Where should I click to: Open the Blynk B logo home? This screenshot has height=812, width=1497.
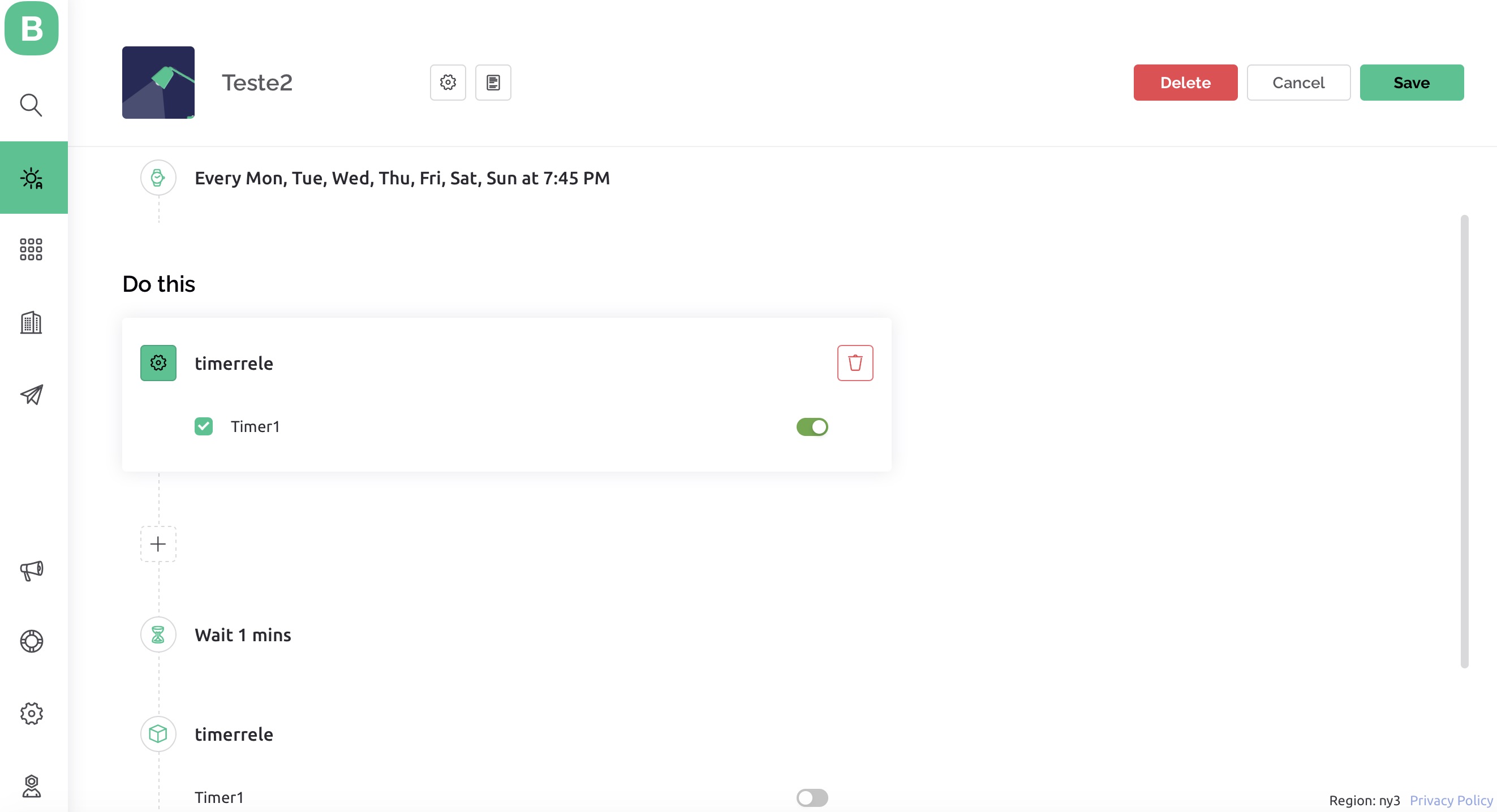[31, 28]
